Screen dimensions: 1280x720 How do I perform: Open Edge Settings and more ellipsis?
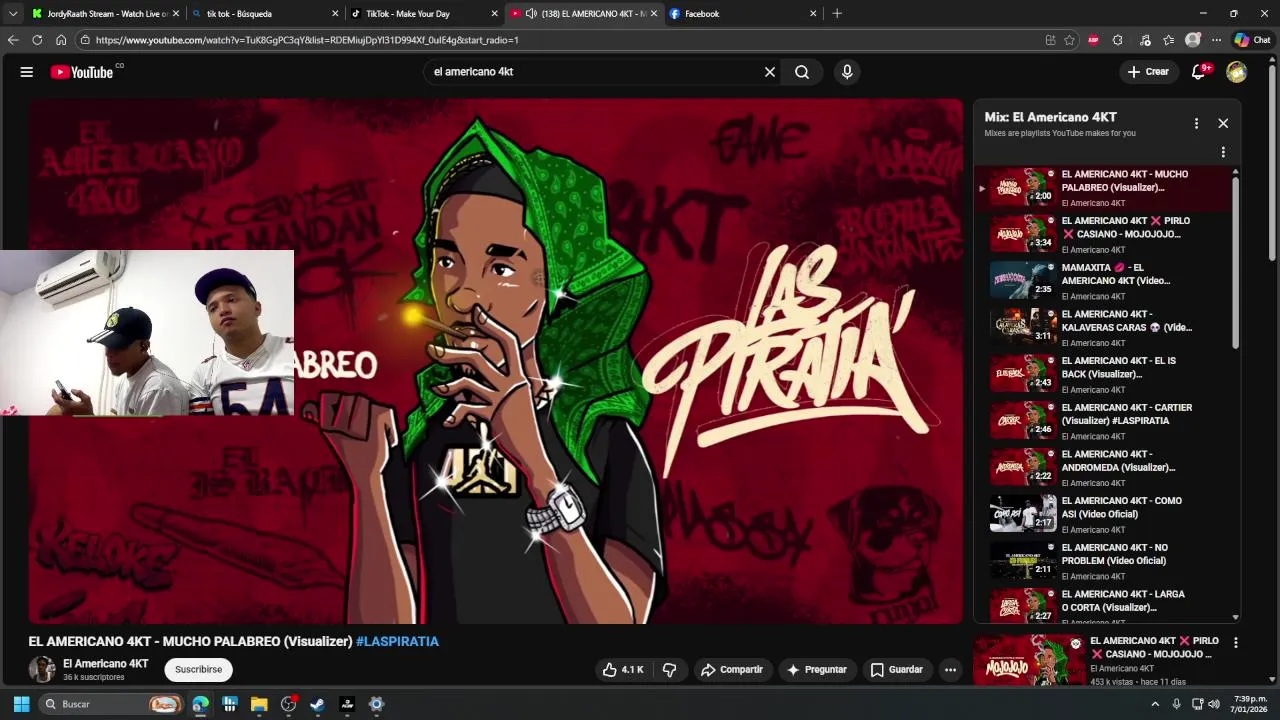coord(1216,40)
